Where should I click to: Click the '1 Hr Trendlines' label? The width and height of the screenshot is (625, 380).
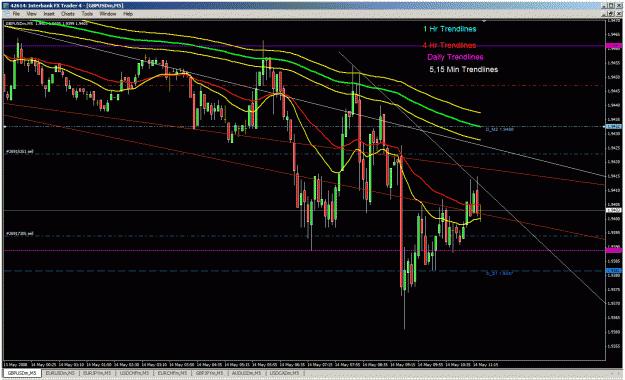click(450, 29)
